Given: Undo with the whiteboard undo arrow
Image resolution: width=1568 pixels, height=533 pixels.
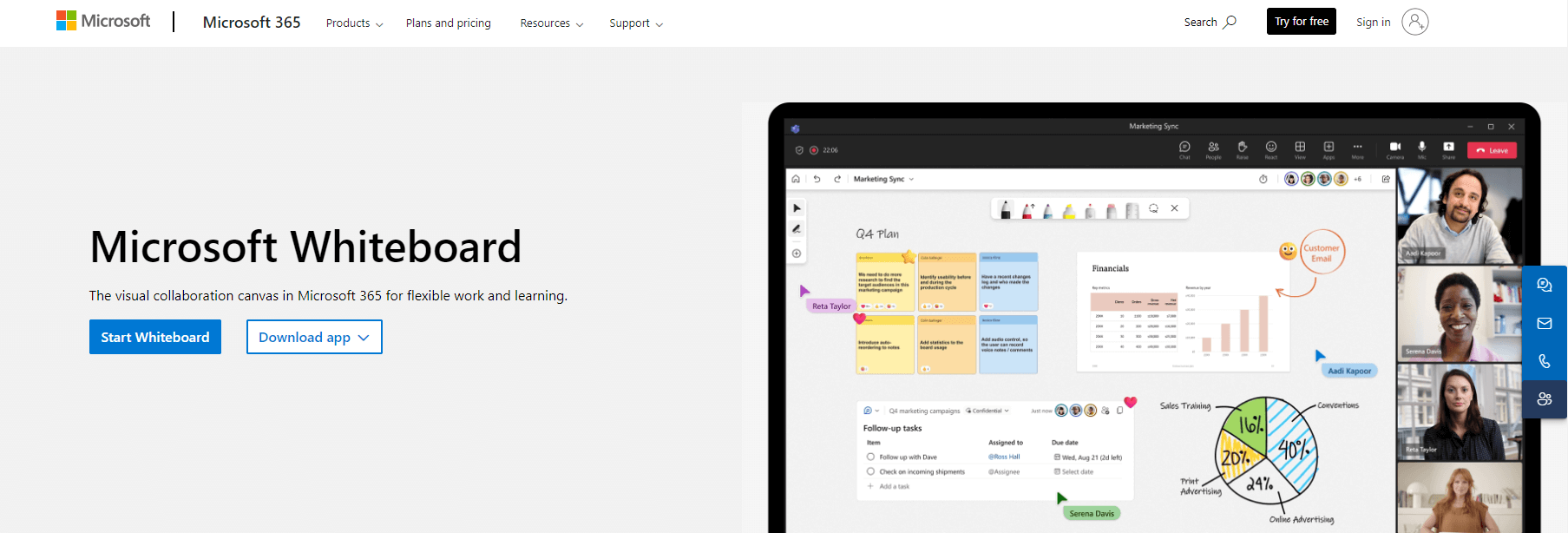Looking at the screenshot, I should [x=817, y=179].
